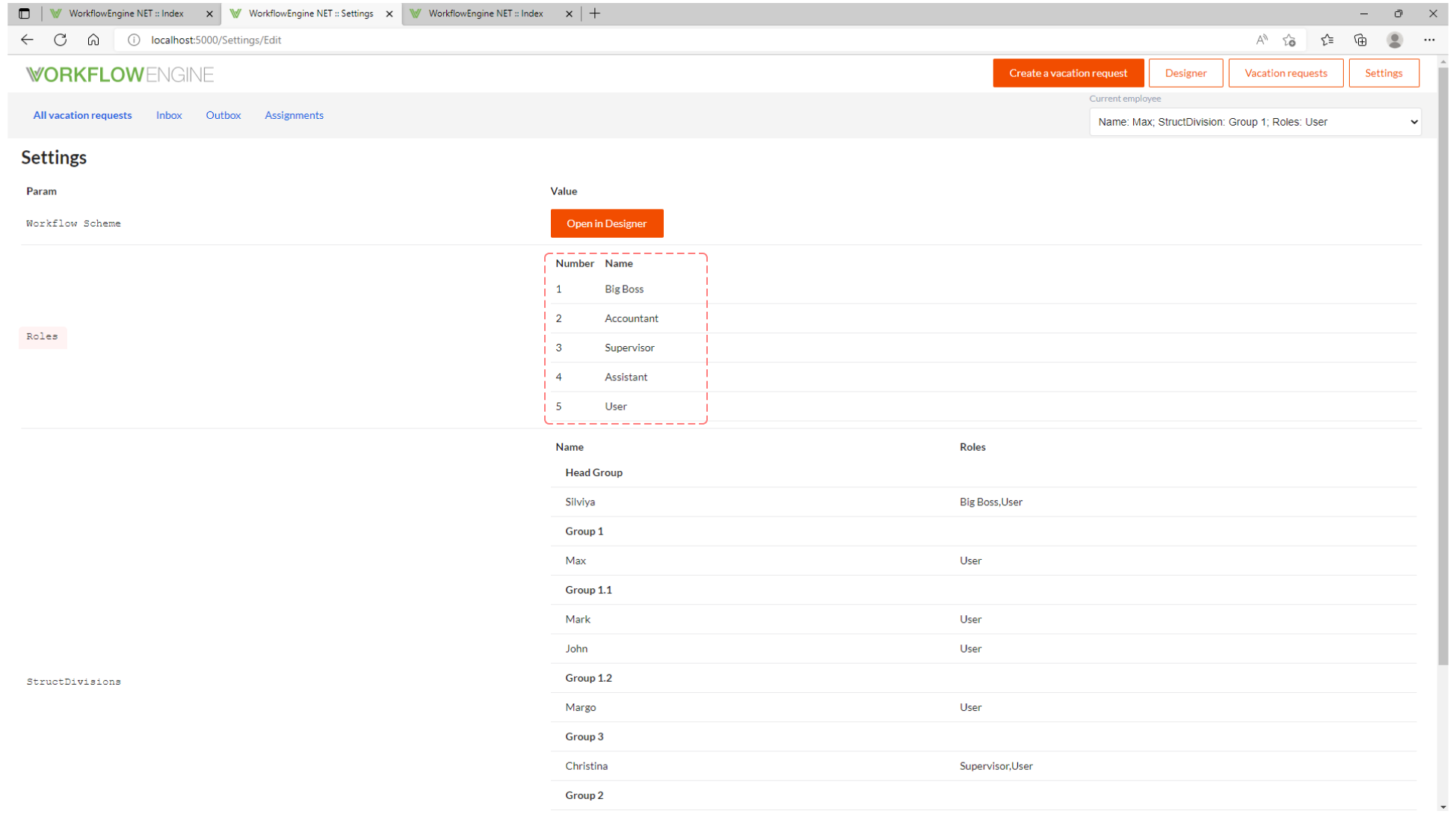This screenshot has width=1456, height=814.
Task: Open the Designer page button
Action: tap(1185, 73)
